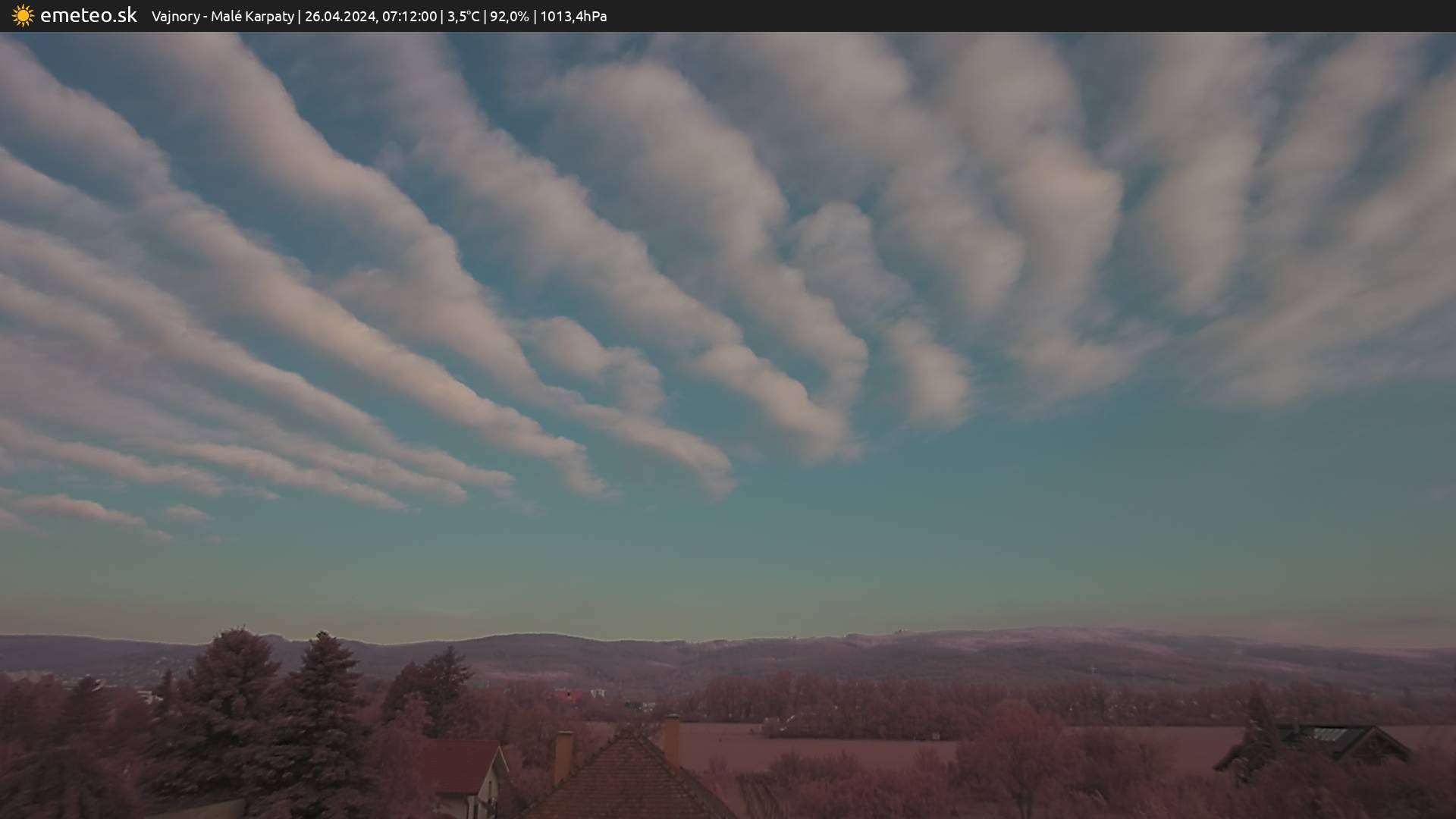
Task: Click the skylight window on right rooftop
Action: (x=1329, y=735)
